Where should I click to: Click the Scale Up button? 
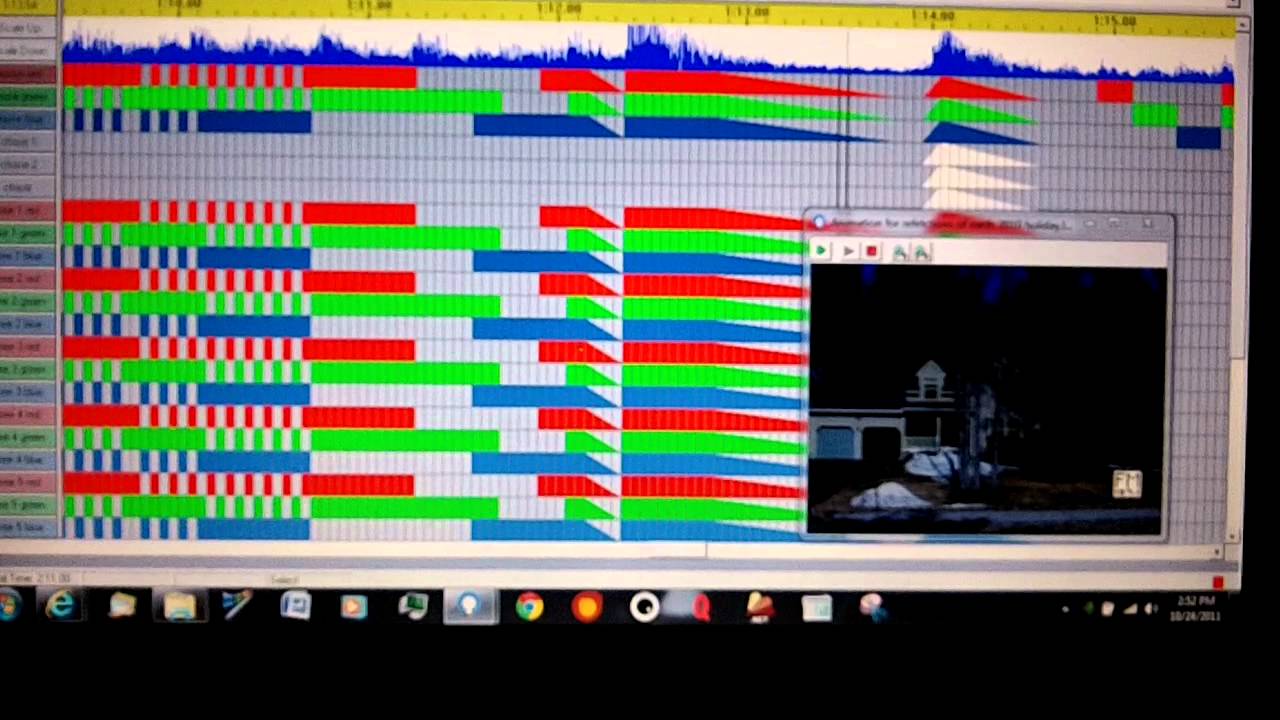coord(28,28)
